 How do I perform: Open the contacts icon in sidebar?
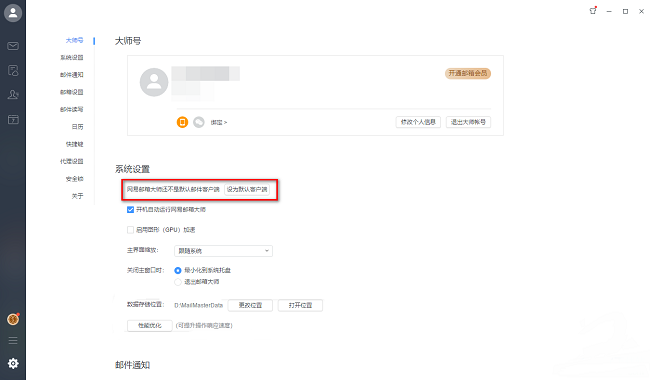tap(13, 94)
